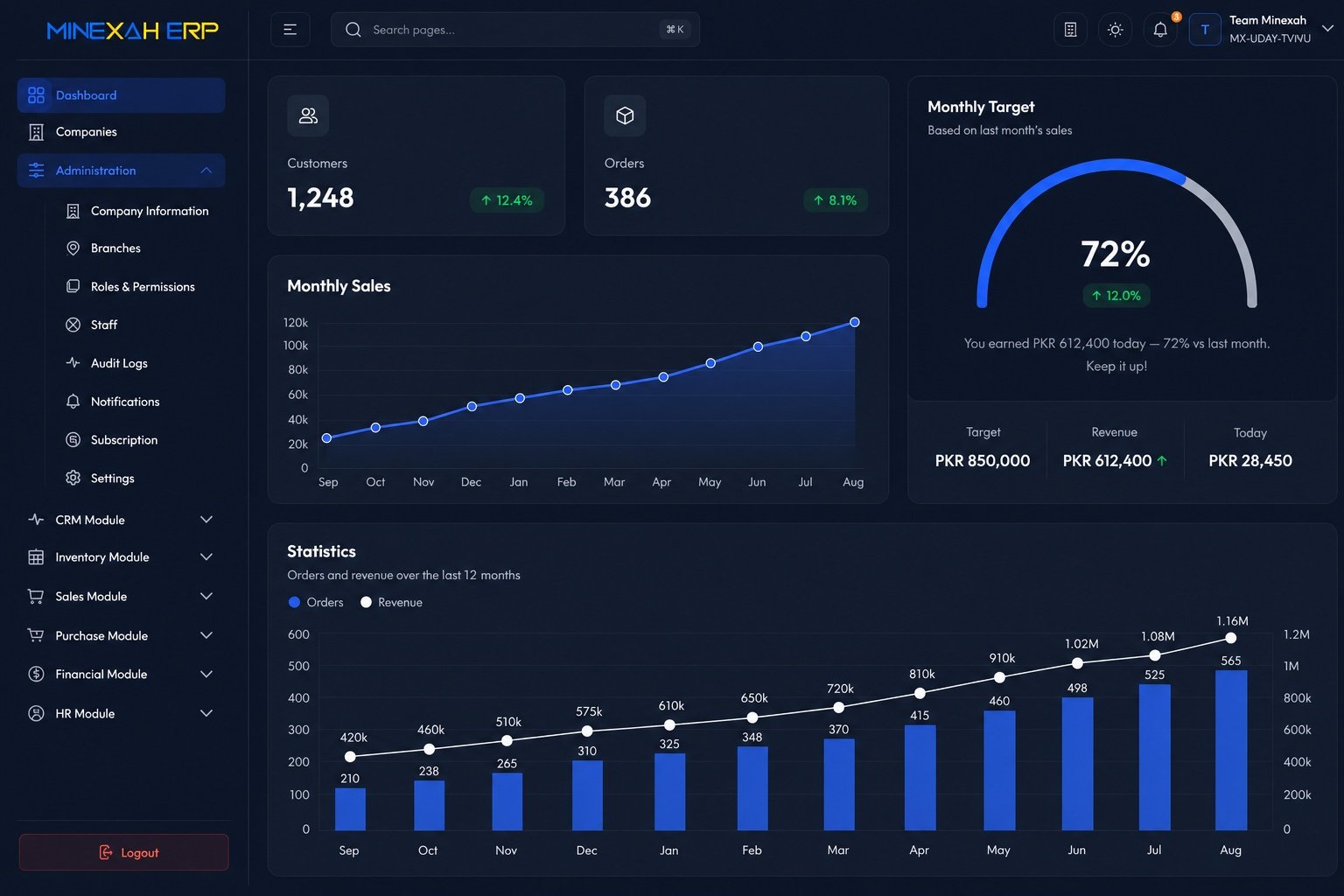Click the PKR 612,400 revenue value
This screenshot has width=1344, height=896.
1107,460
